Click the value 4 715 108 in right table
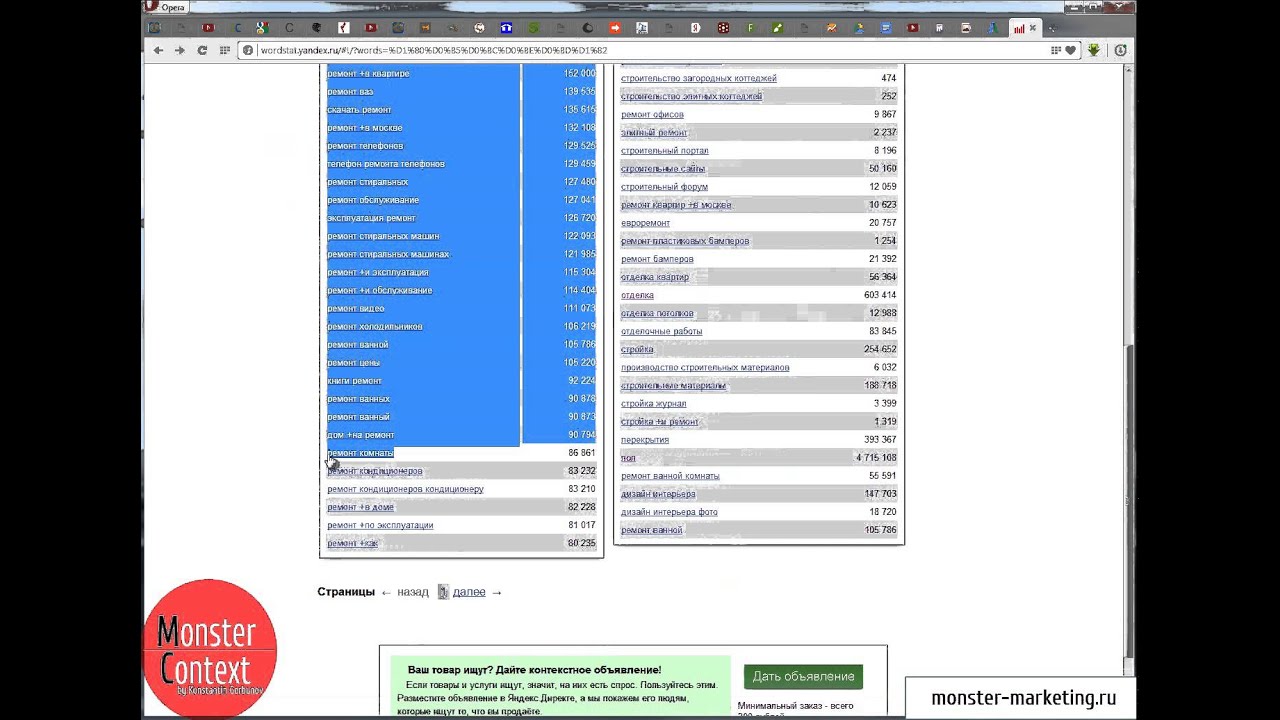This screenshot has height=720, width=1280. coord(875,457)
